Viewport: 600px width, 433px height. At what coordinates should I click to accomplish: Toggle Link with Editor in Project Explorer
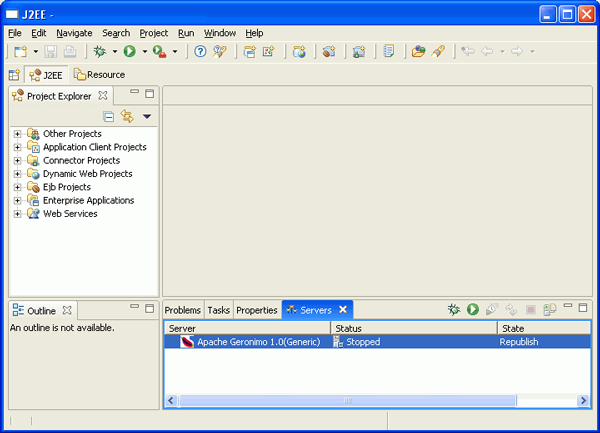click(127, 116)
